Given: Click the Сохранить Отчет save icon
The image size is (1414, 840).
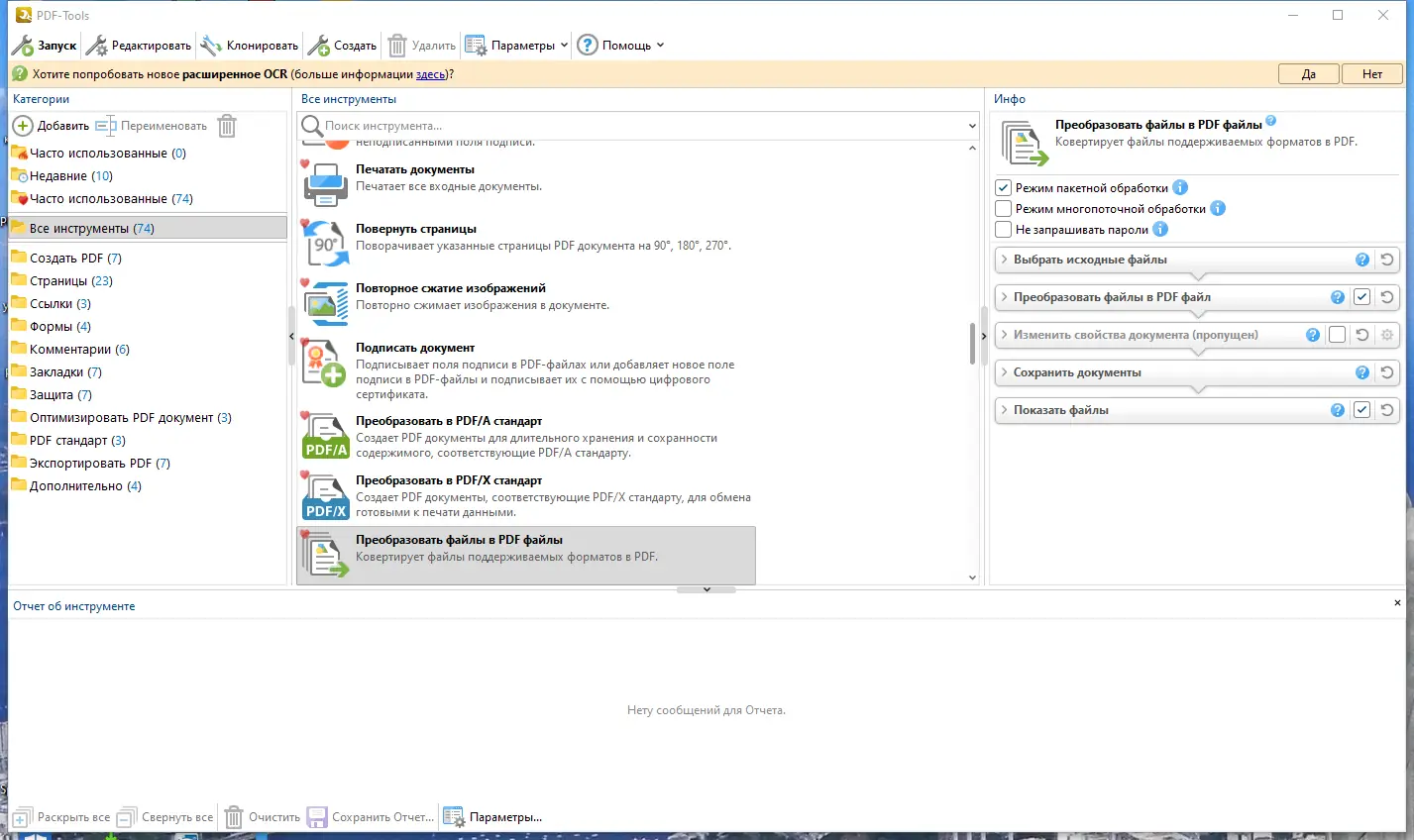Looking at the screenshot, I should [x=317, y=817].
